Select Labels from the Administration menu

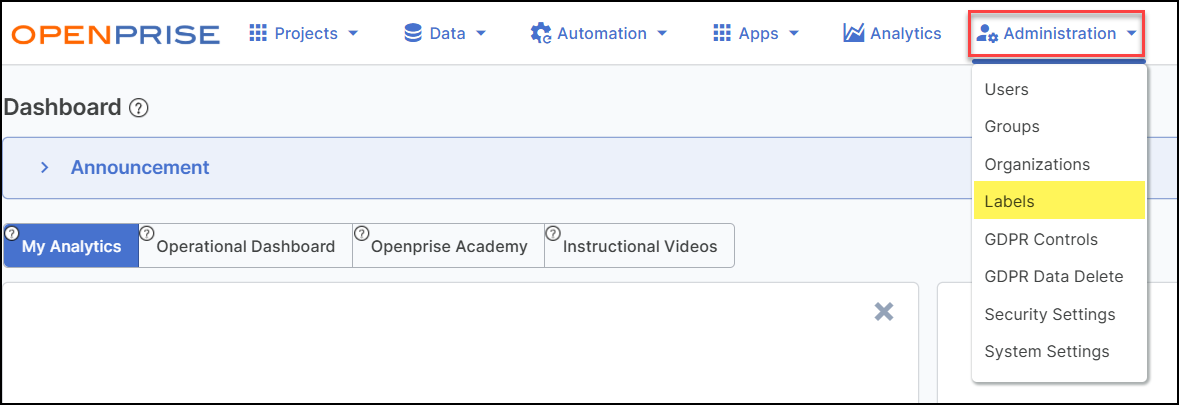[1009, 201]
